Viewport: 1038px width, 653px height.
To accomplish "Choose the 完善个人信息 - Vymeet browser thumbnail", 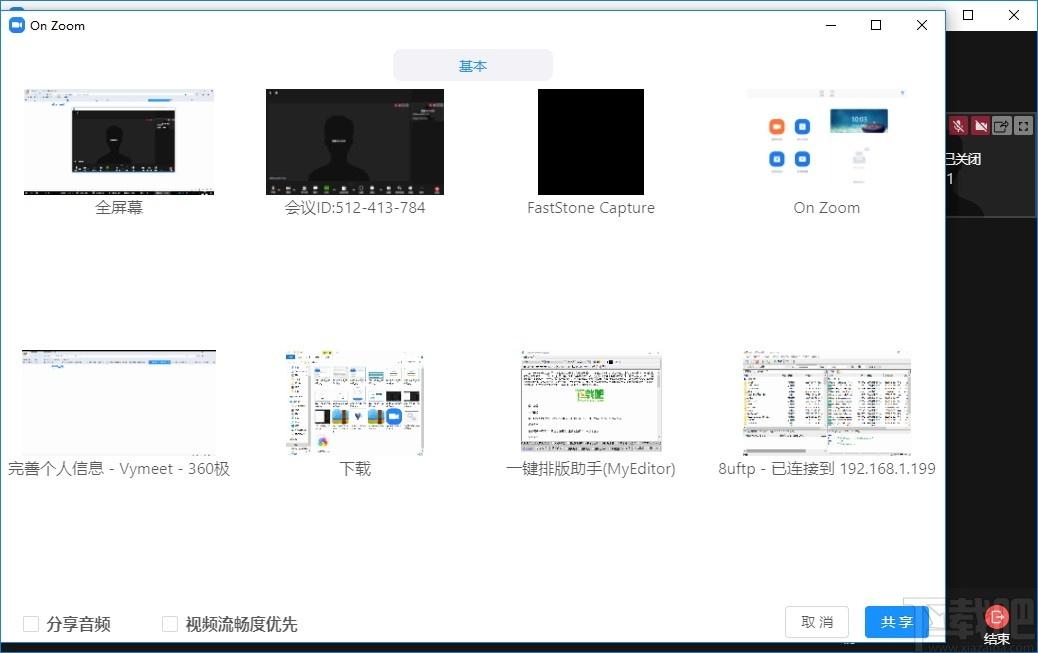I will pos(118,403).
